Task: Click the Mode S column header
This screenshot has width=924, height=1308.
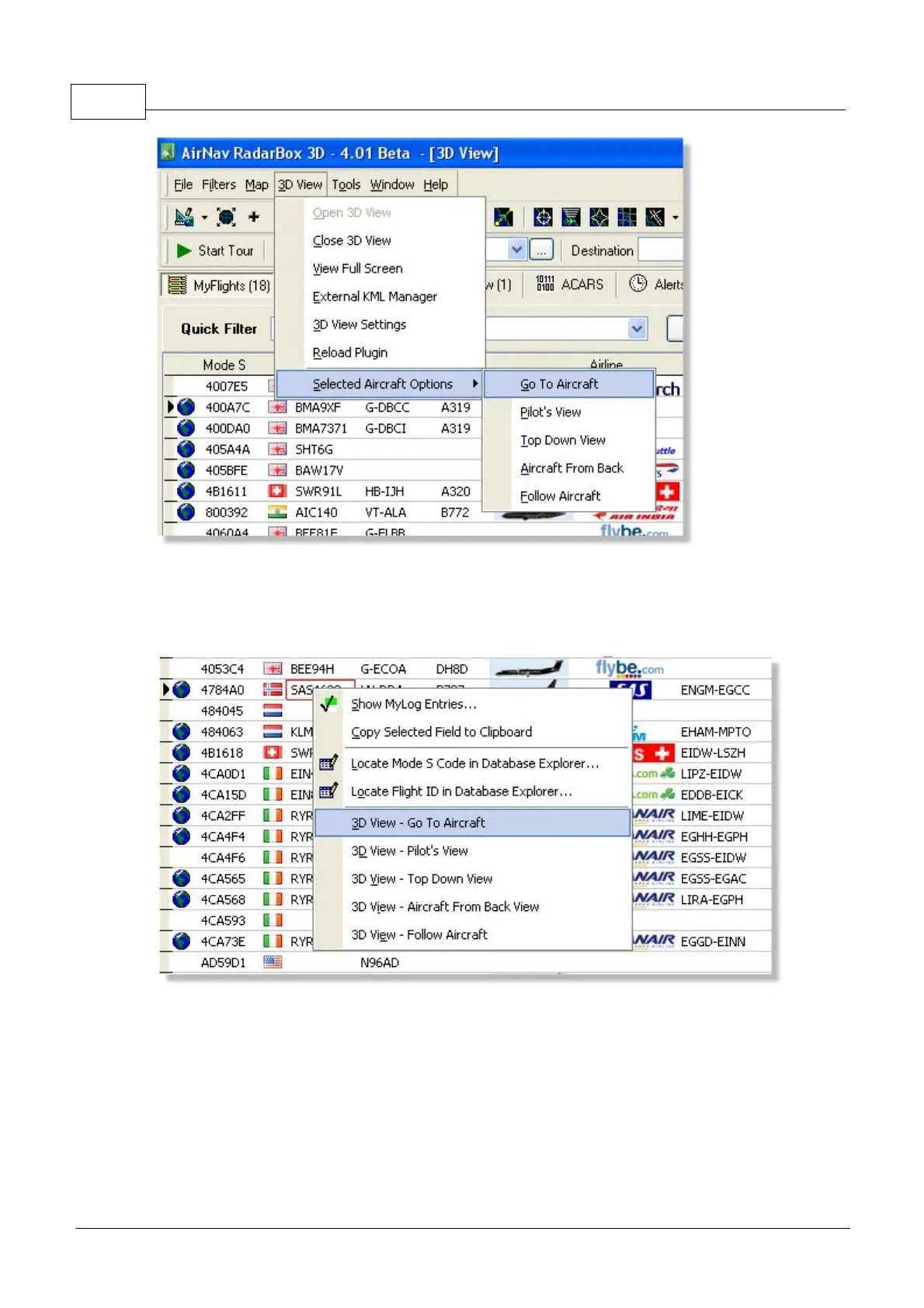Action: pyautogui.click(x=224, y=364)
